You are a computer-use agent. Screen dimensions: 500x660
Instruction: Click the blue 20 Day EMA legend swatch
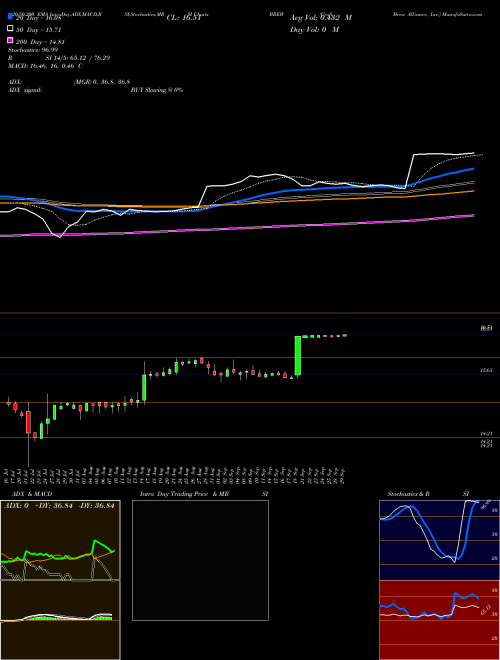(x=10, y=17)
